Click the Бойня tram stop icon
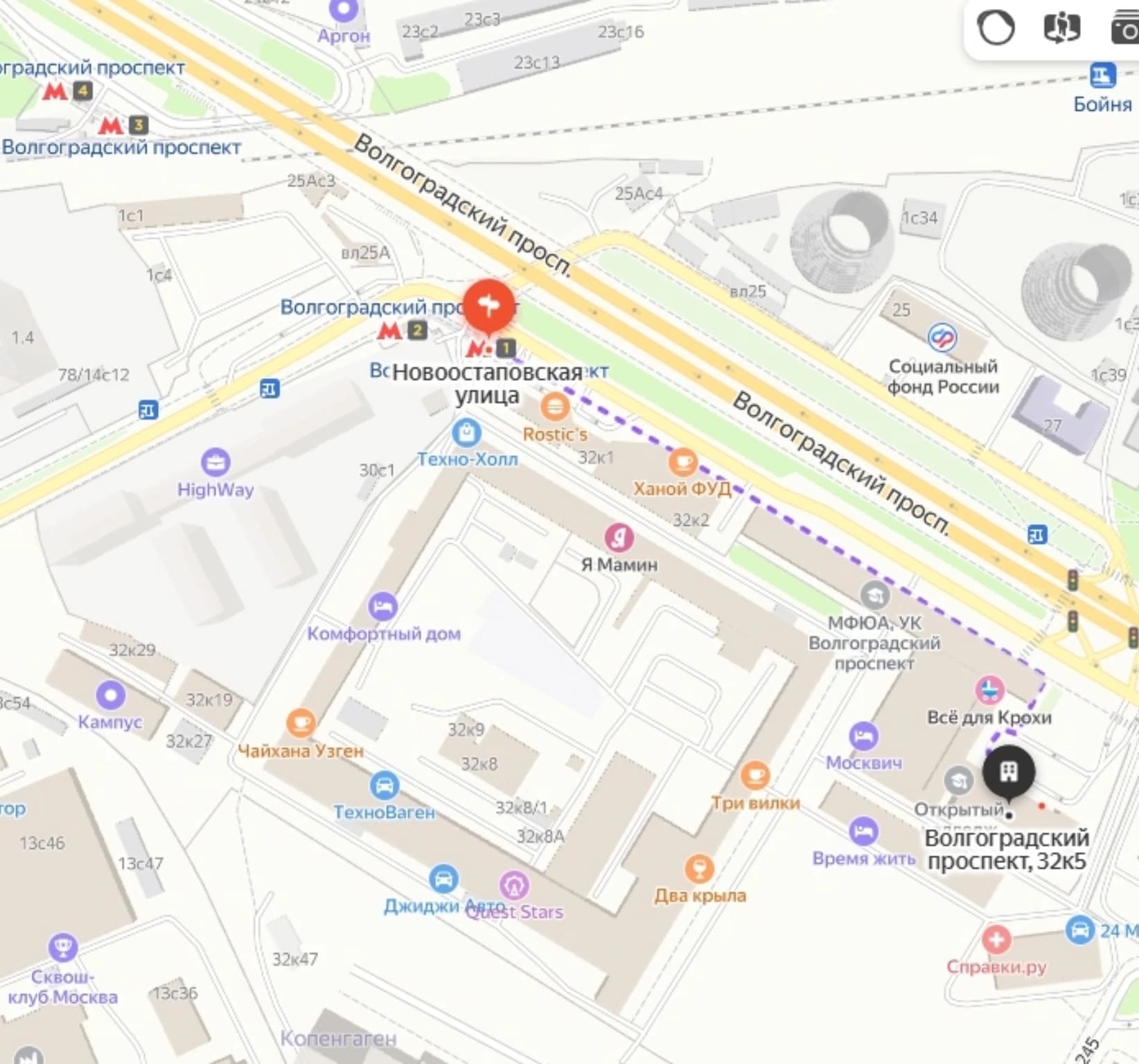Screen dimensions: 1139x1064 point(1103,75)
